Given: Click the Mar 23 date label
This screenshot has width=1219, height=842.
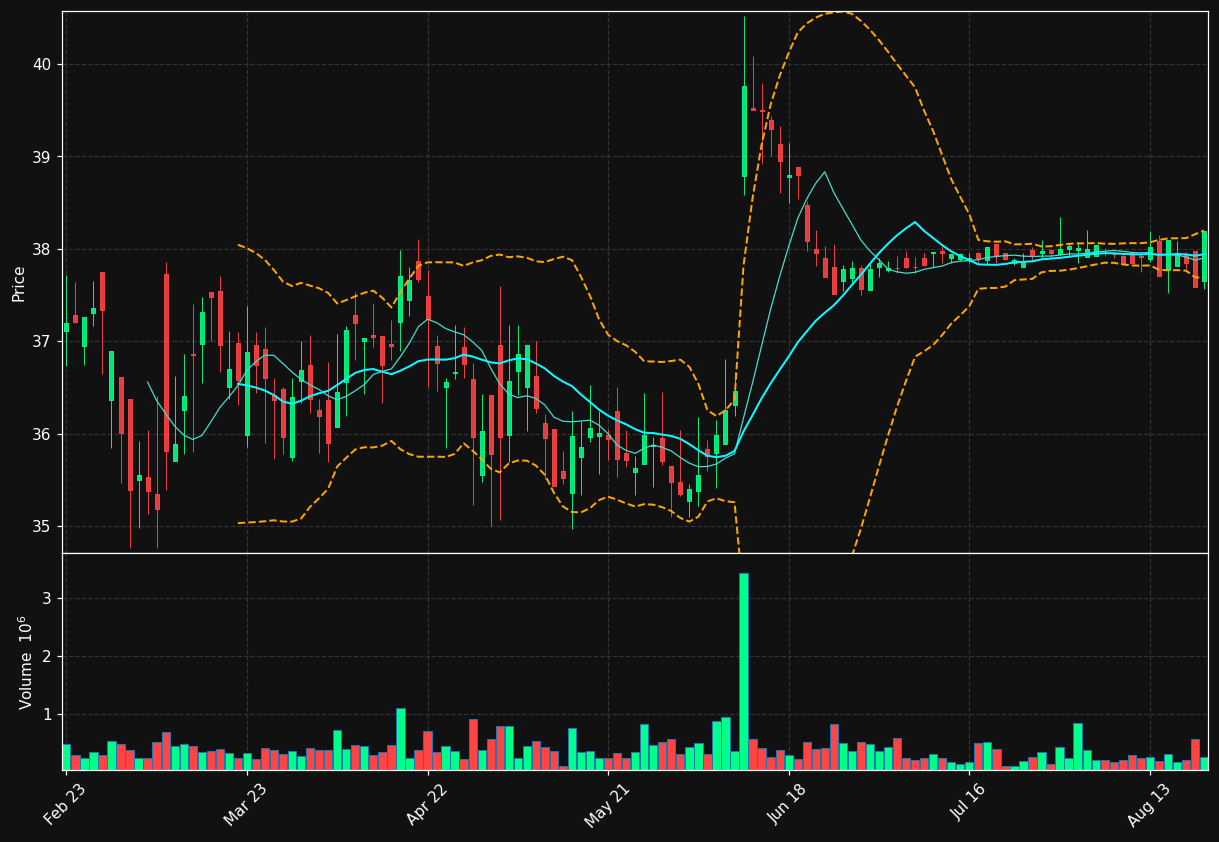Looking at the screenshot, I should click(245, 802).
